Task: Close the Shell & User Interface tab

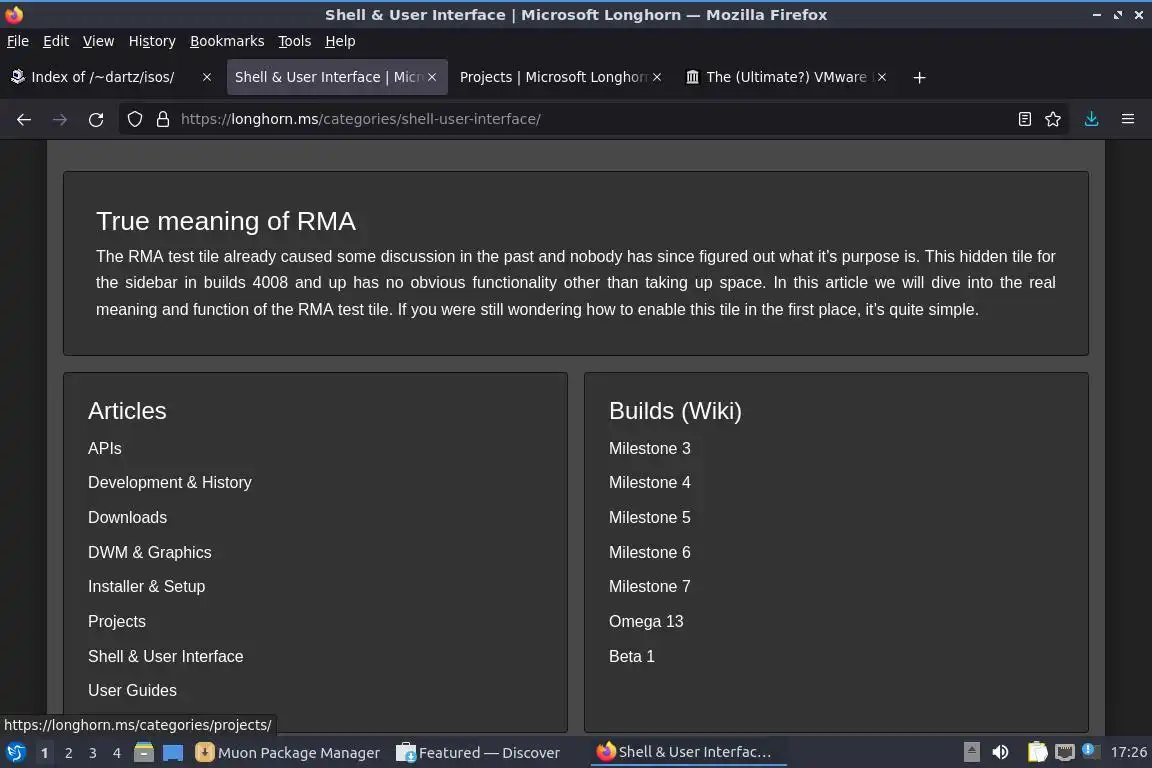Action: [x=432, y=77]
